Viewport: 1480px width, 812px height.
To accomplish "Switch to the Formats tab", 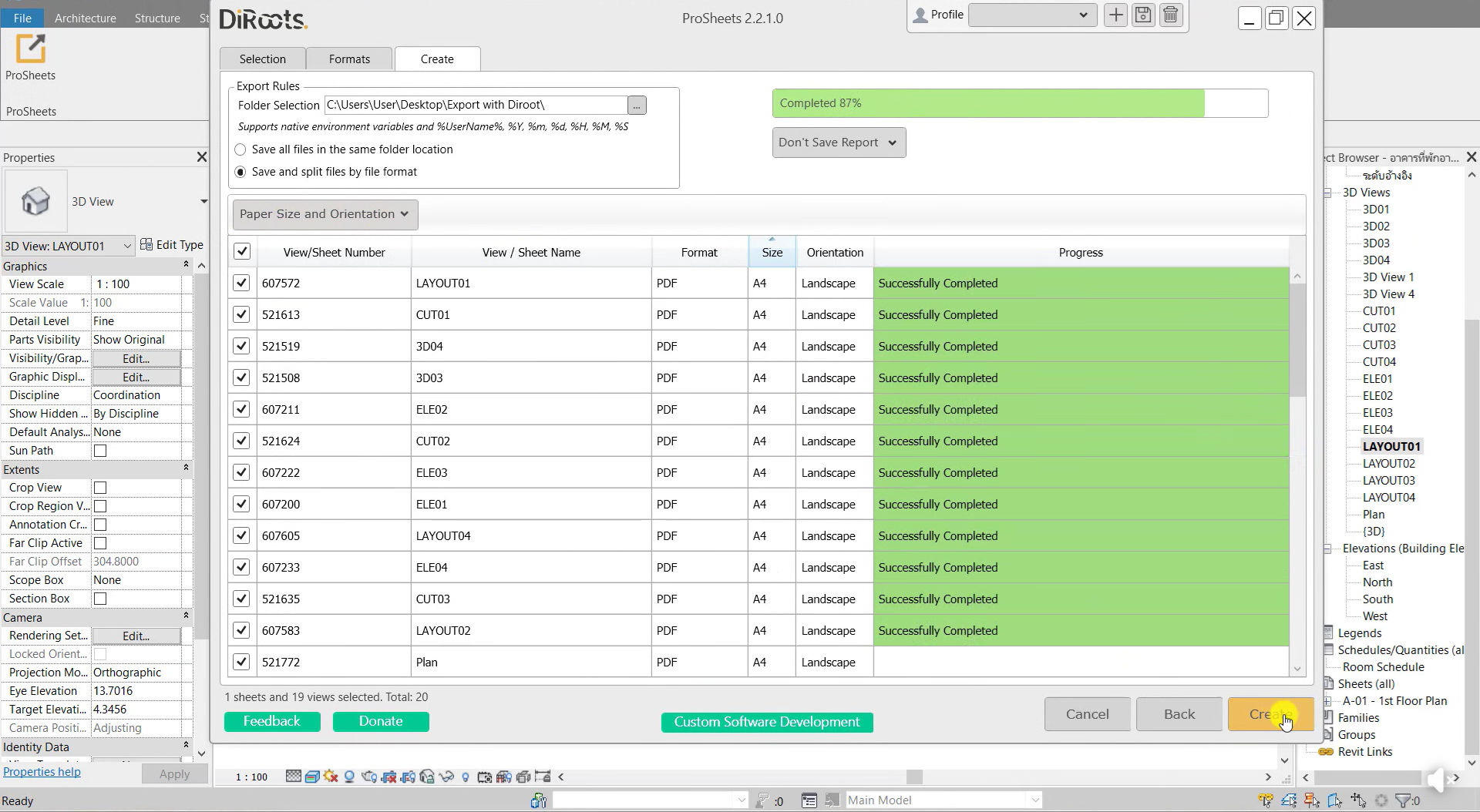I will pyautogui.click(x=349, y=59).
